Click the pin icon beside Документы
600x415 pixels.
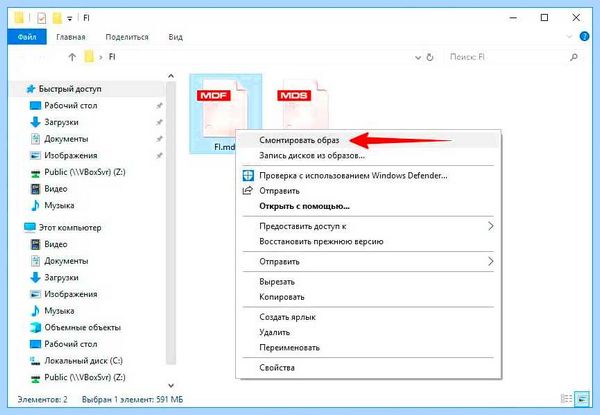(159, 139)
